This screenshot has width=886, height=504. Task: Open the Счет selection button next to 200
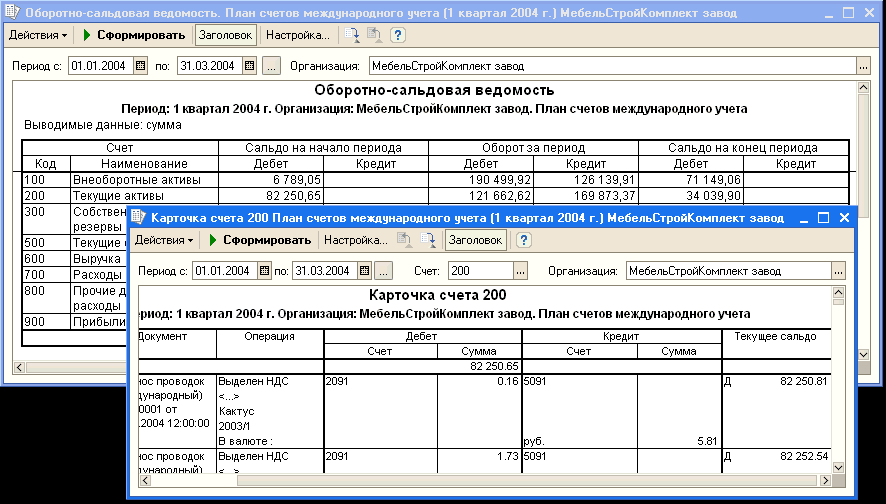[520, 271]
